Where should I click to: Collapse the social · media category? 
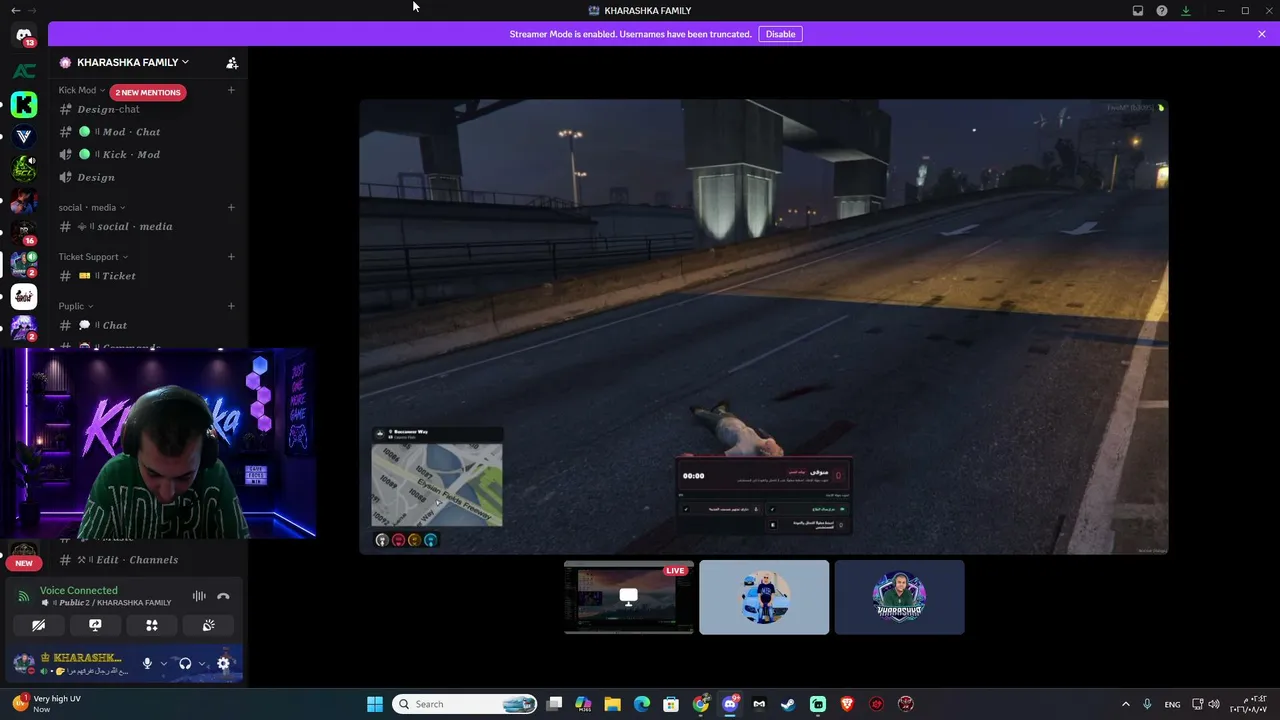(x=92, y=208)
